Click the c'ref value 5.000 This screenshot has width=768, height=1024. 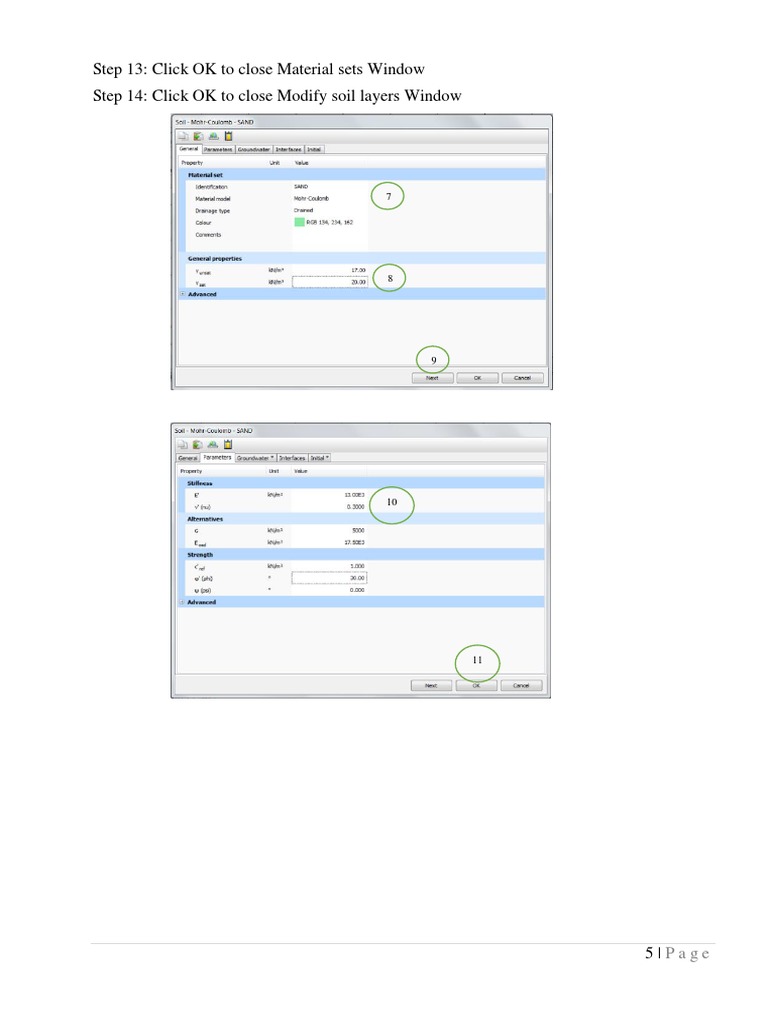pos(358,566)
